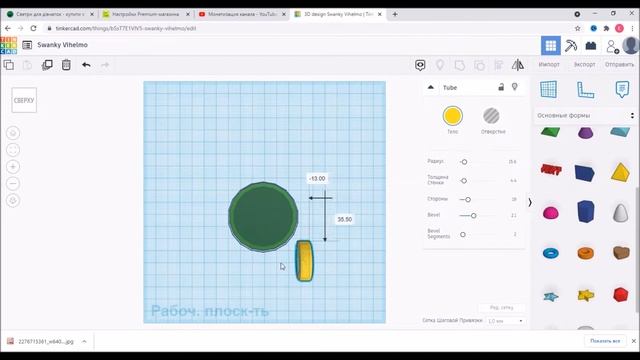This screenshot has width=640, height=360.
Task: Open the Blocks pickaxe mode
Action: pos(571,45)
